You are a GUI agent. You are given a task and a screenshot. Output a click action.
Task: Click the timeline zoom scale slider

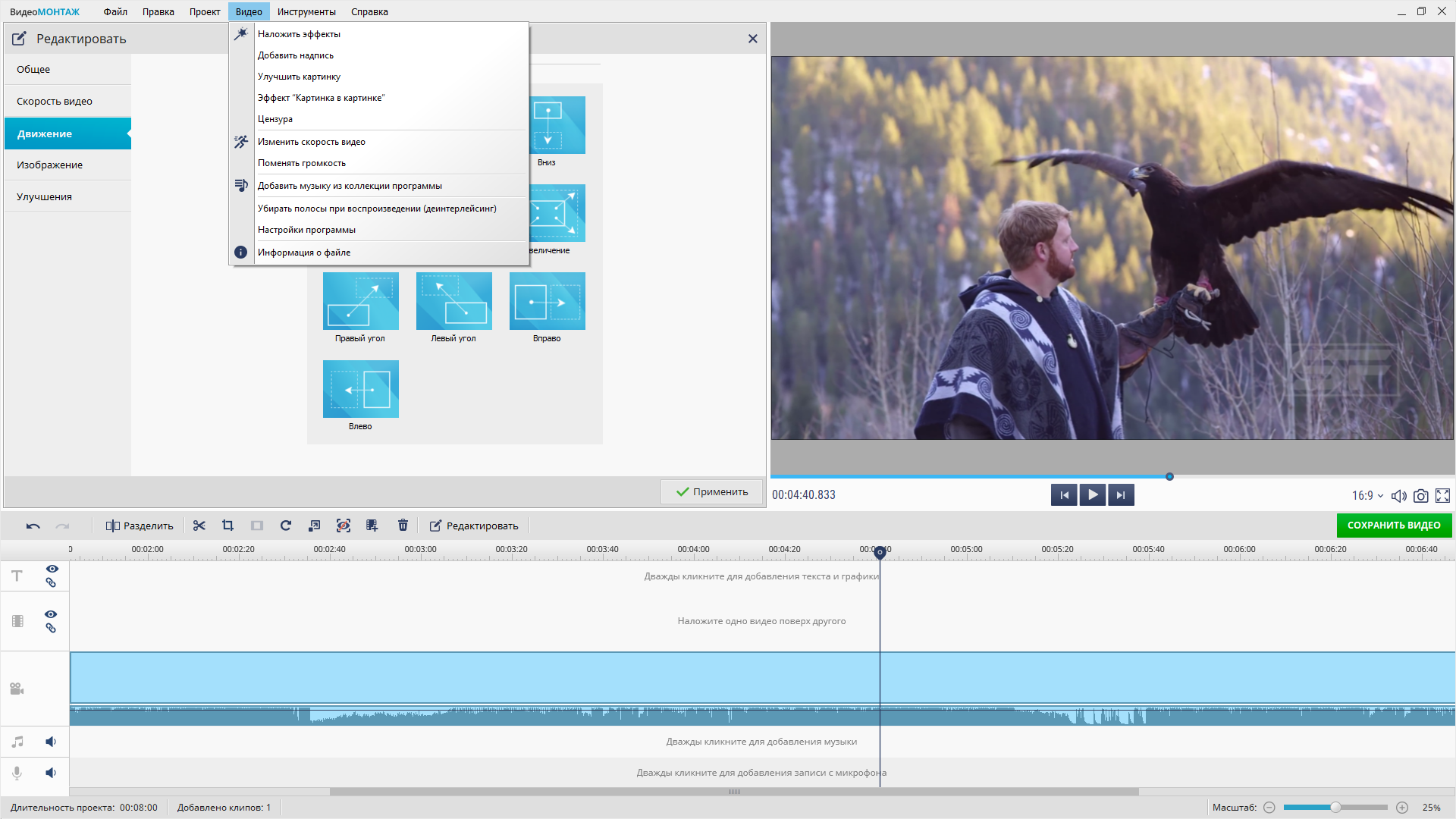tap(1335, 808)
